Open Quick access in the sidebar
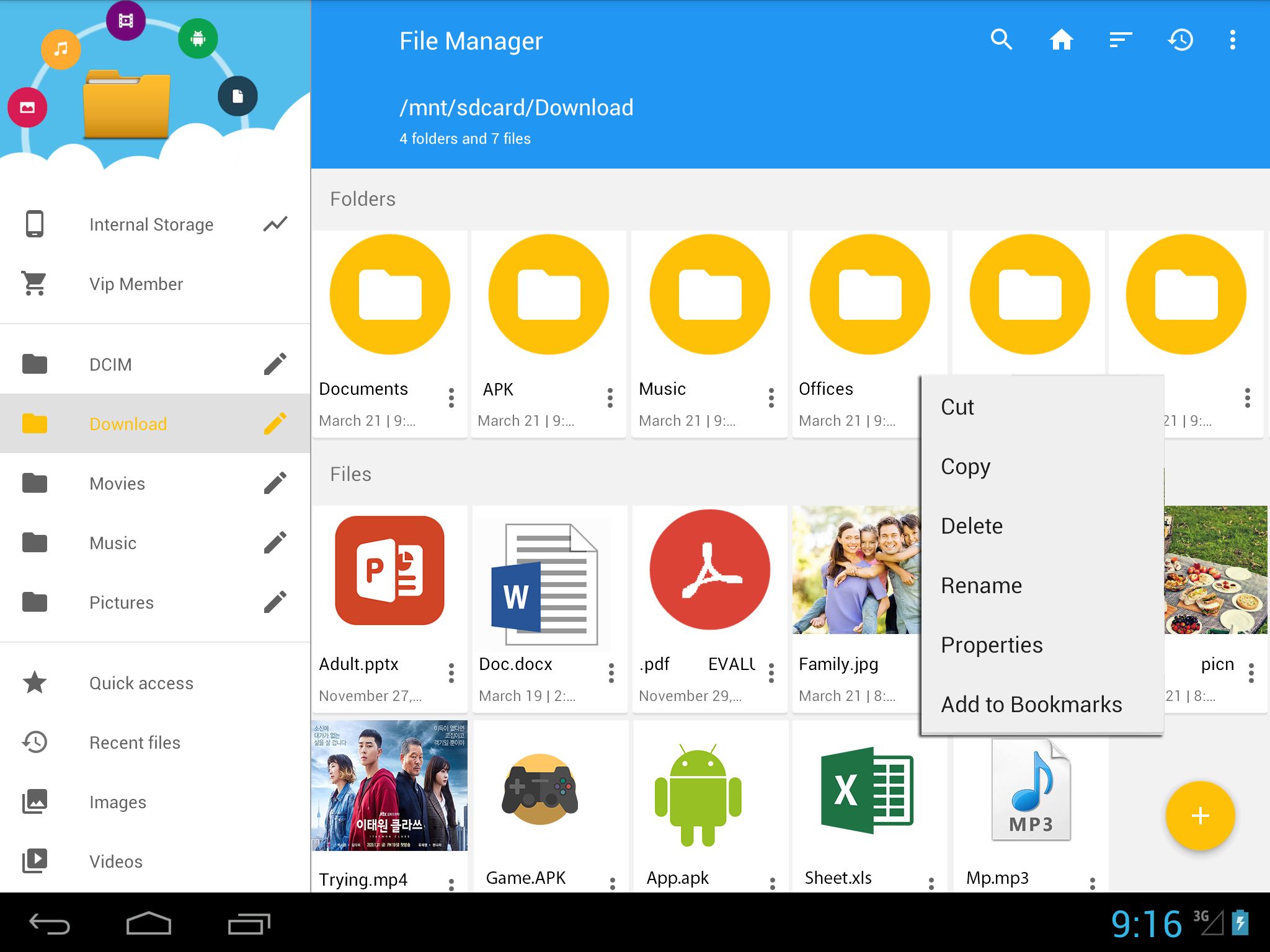 [155, 683]
